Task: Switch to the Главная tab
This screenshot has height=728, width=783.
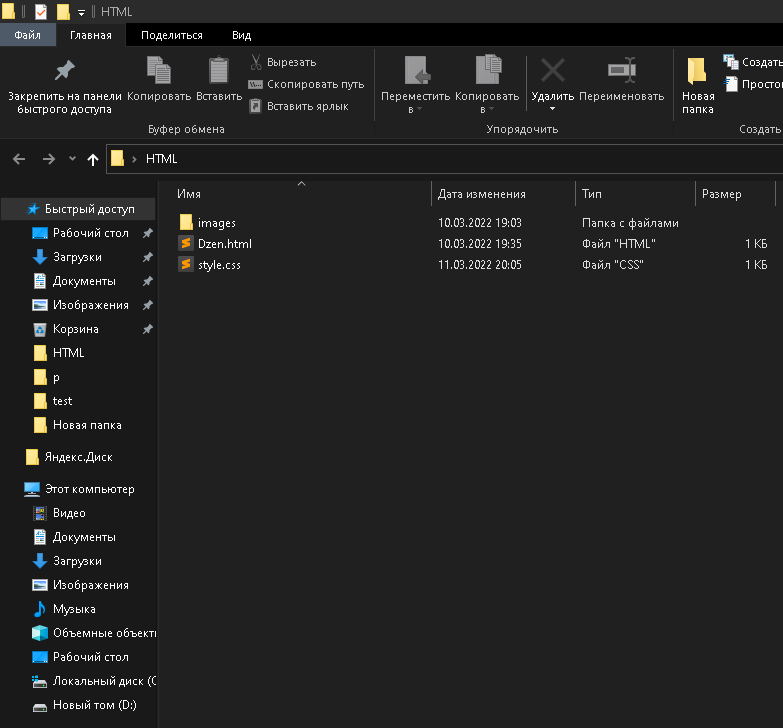Action: [90, 35]
